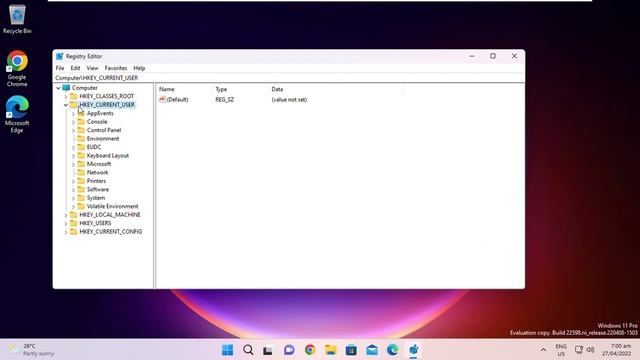The image size is (640, 360).
Task: Collapse HKEY_CURRENT_USER chevron
Action: [66, 105]
